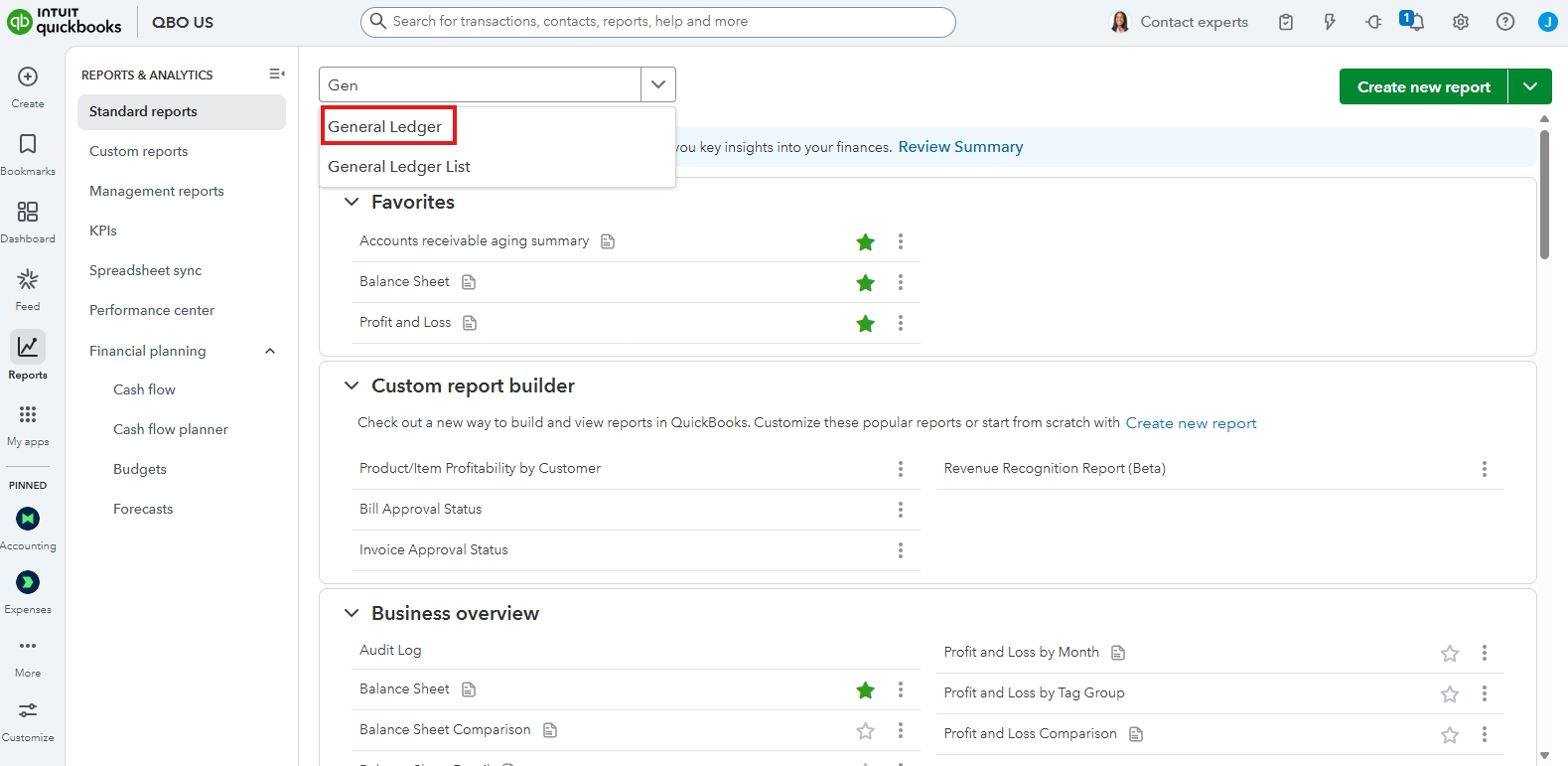Collapse the Custom report builder section
1568x766 pixels.
[351, 385]
